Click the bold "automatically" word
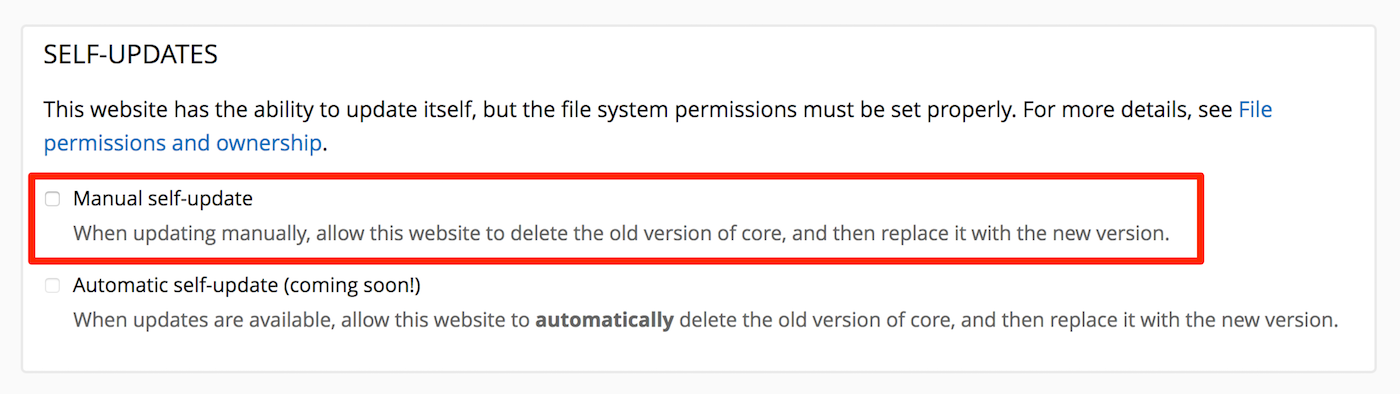1400x394 pixels. (x=604, y=321)
